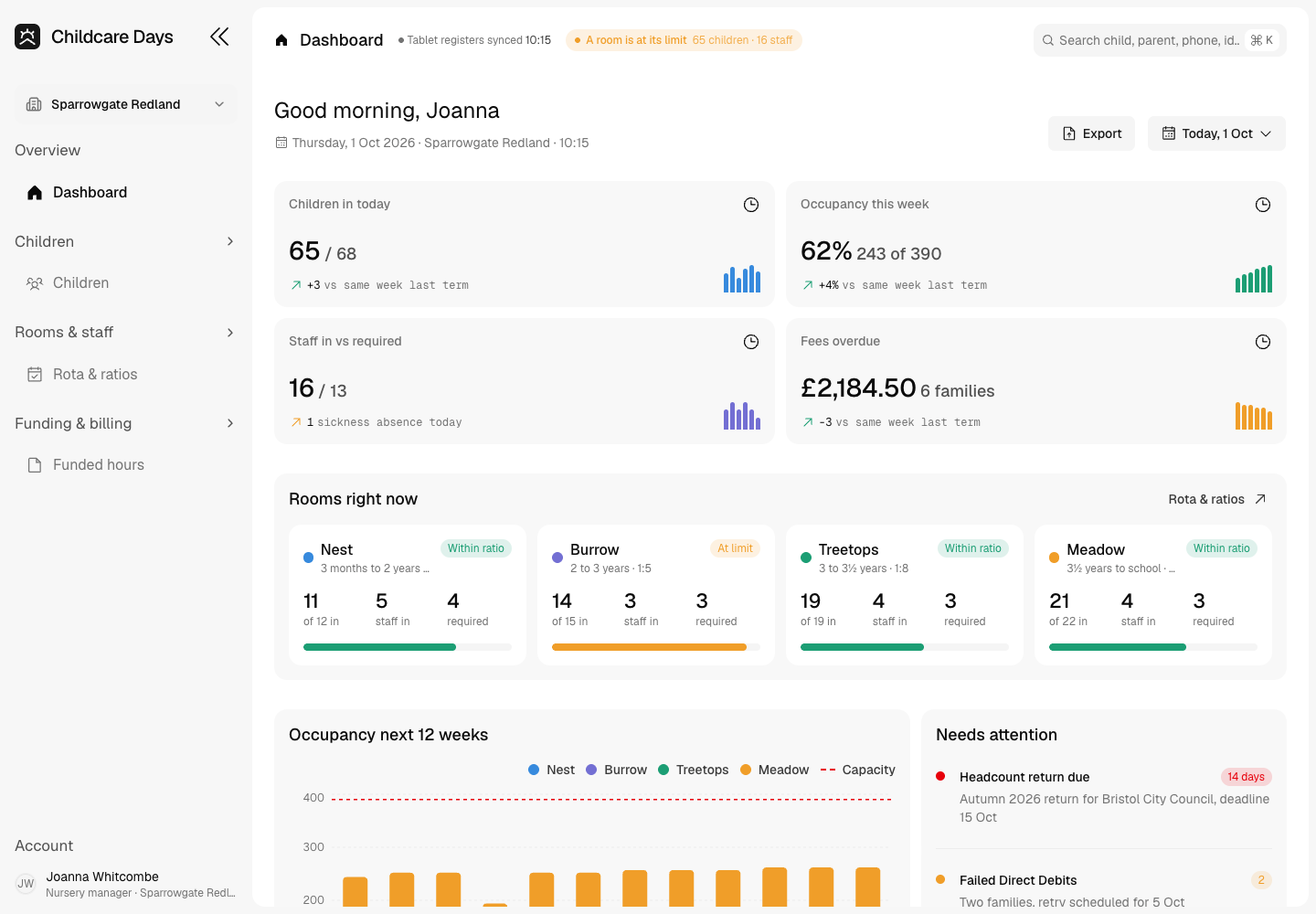Click the calendar icon beside Thursday date
The width and height of the screenshot is (1316, 914).
tap(281, 143)
